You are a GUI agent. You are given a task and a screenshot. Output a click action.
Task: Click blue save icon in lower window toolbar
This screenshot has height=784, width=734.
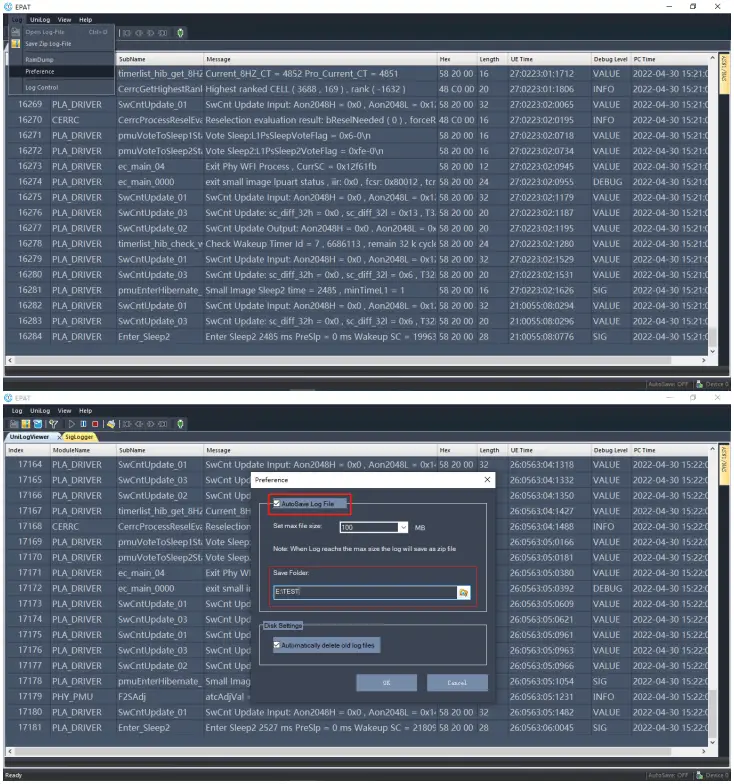pos(38,424)
